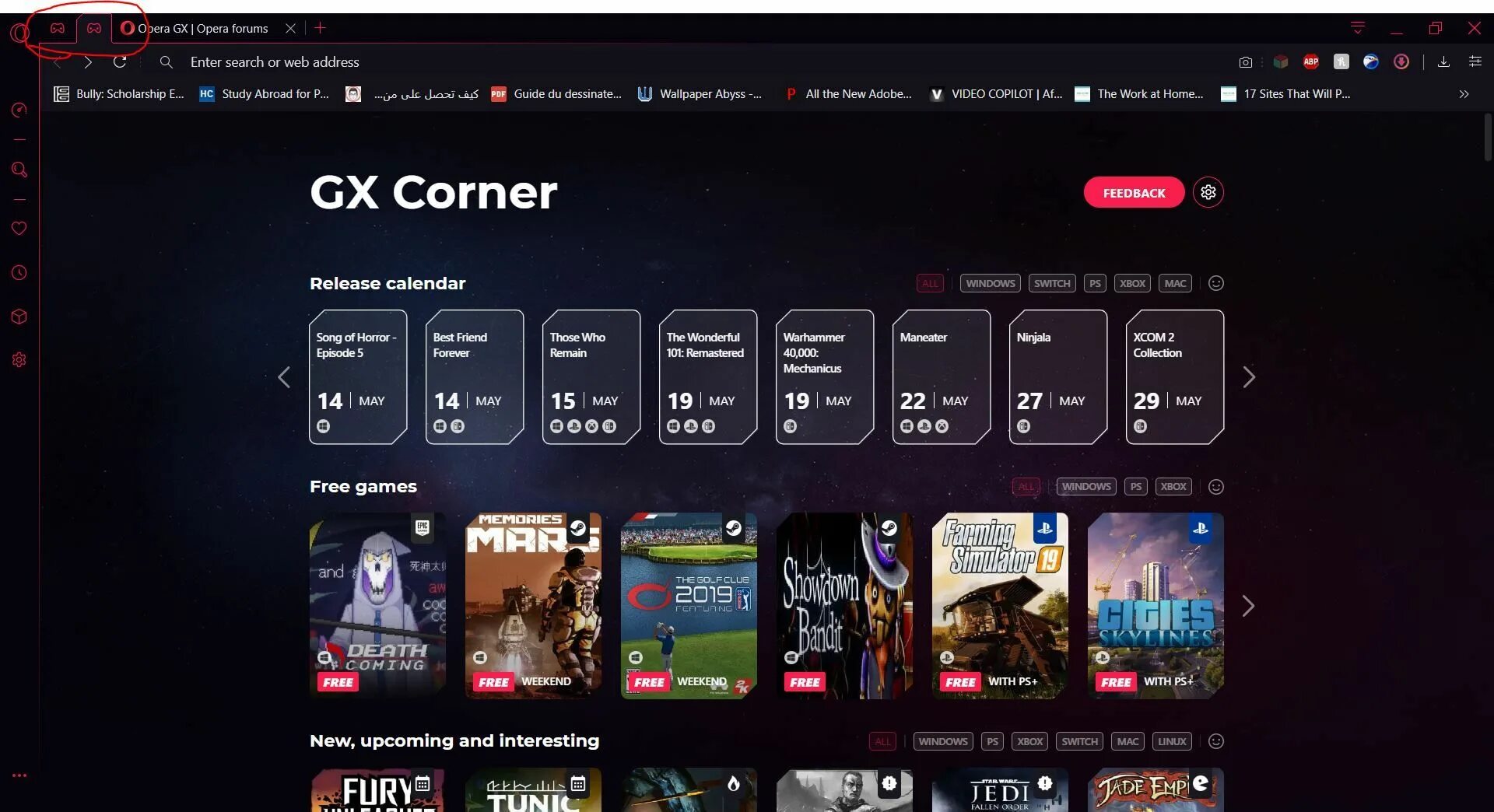Filter Release calendar by XBOX
Image resolution: width=1494 pixels, height=812 pixels.
(1132, 283)
